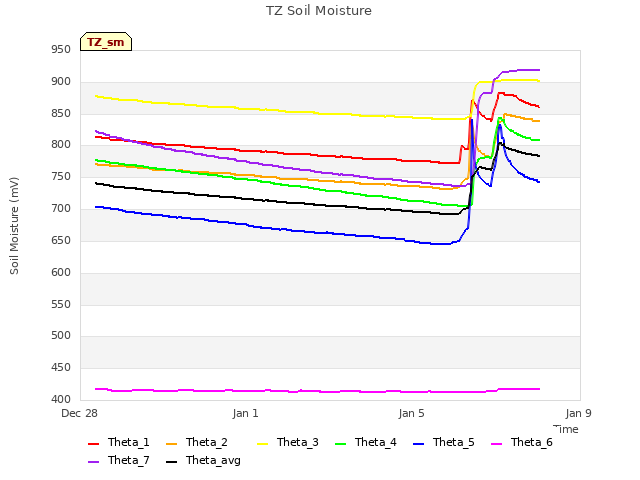The width and height of the screenshot is (640, 480).
Task: Click the magenta Theta_6 legend swatch
Action: pos(497,444)
